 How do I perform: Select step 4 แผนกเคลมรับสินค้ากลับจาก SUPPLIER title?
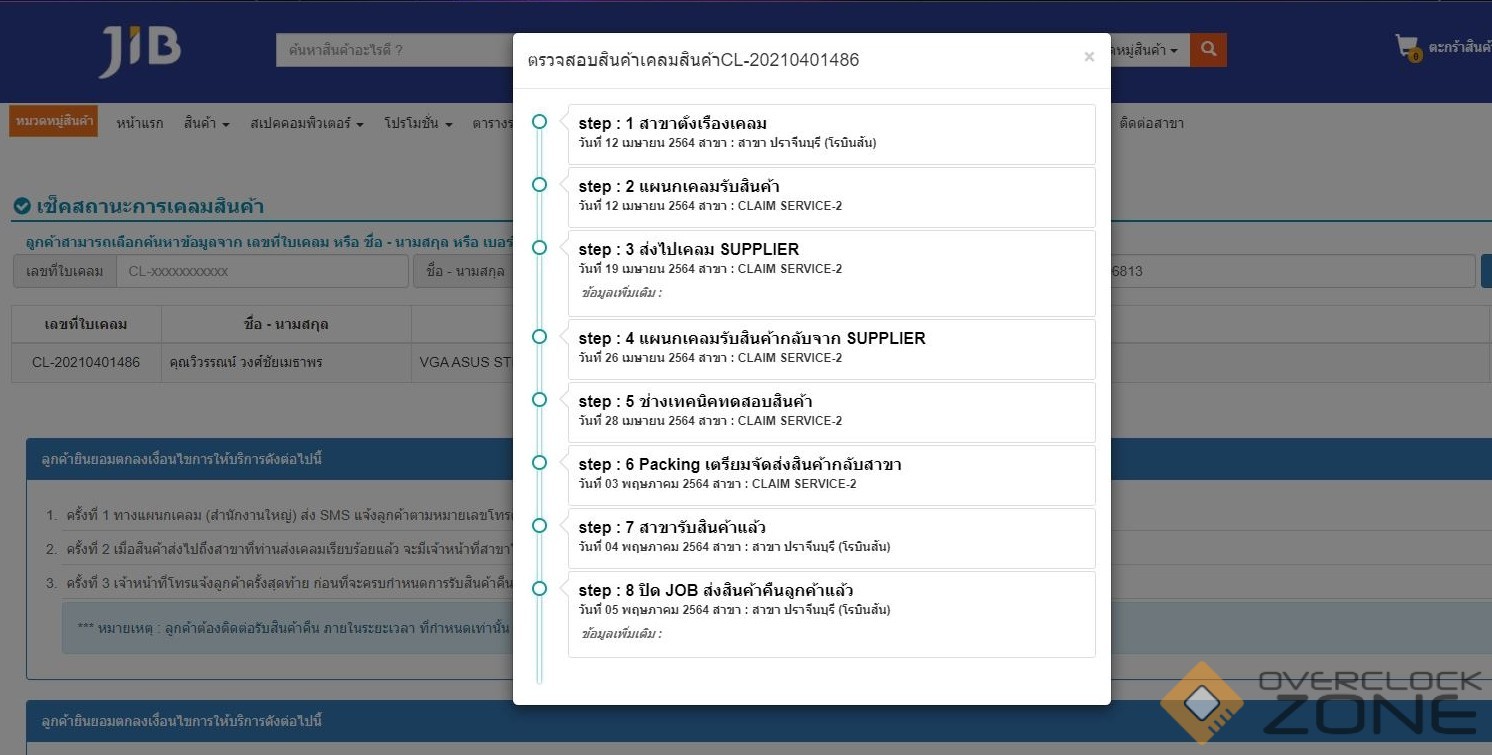(x=752, y=339)
